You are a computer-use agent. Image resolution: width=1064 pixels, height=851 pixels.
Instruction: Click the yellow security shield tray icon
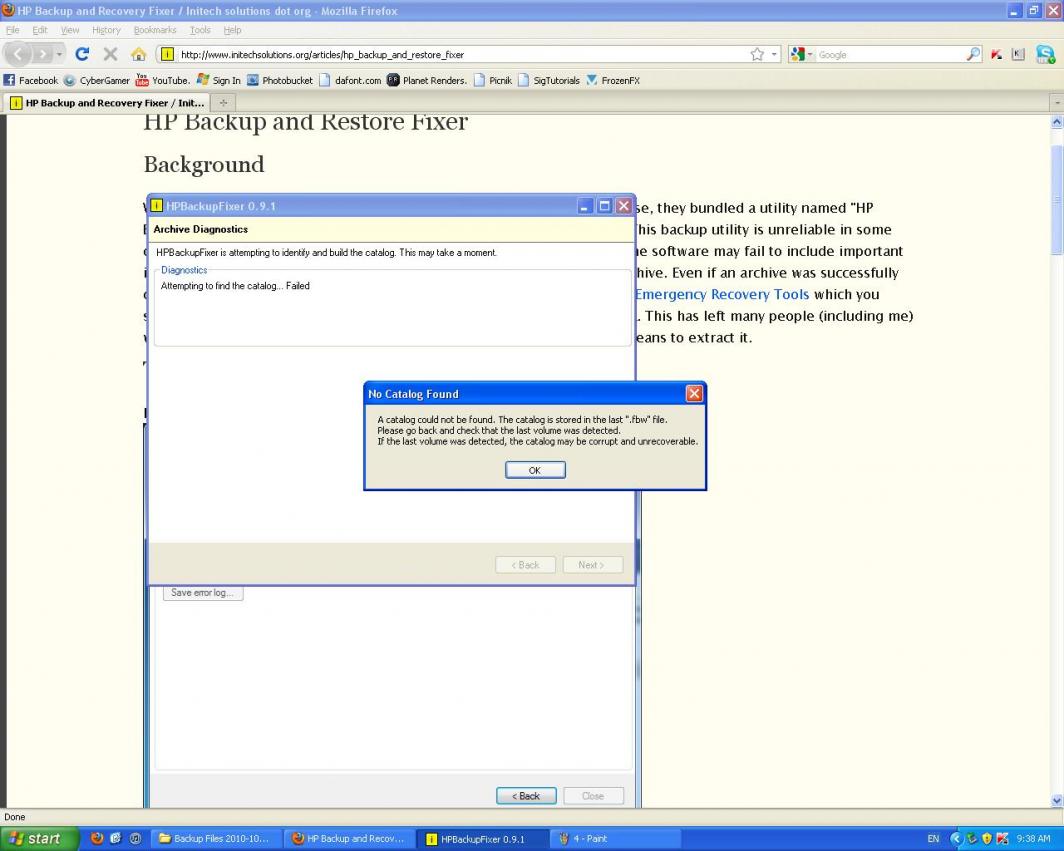pos(987,839)
